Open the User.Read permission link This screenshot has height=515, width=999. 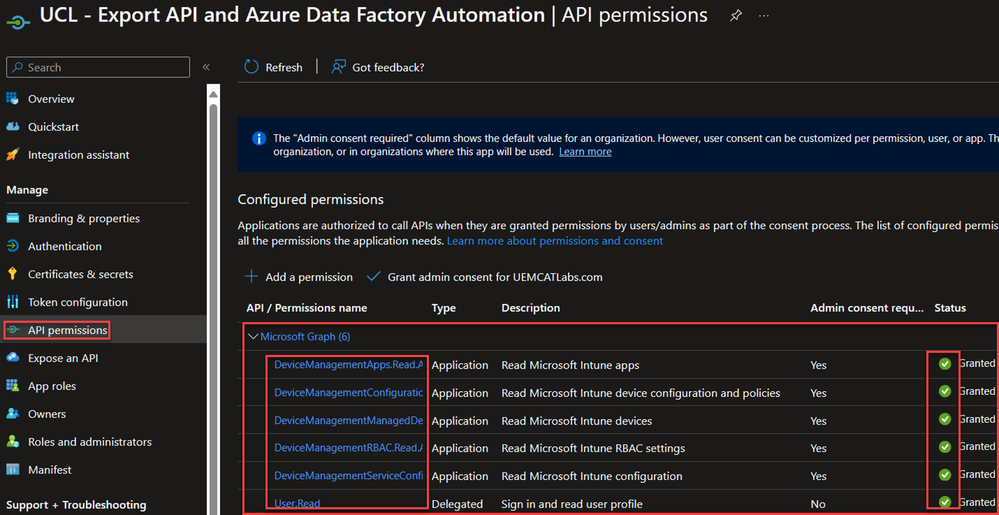[x=297, y=504]
